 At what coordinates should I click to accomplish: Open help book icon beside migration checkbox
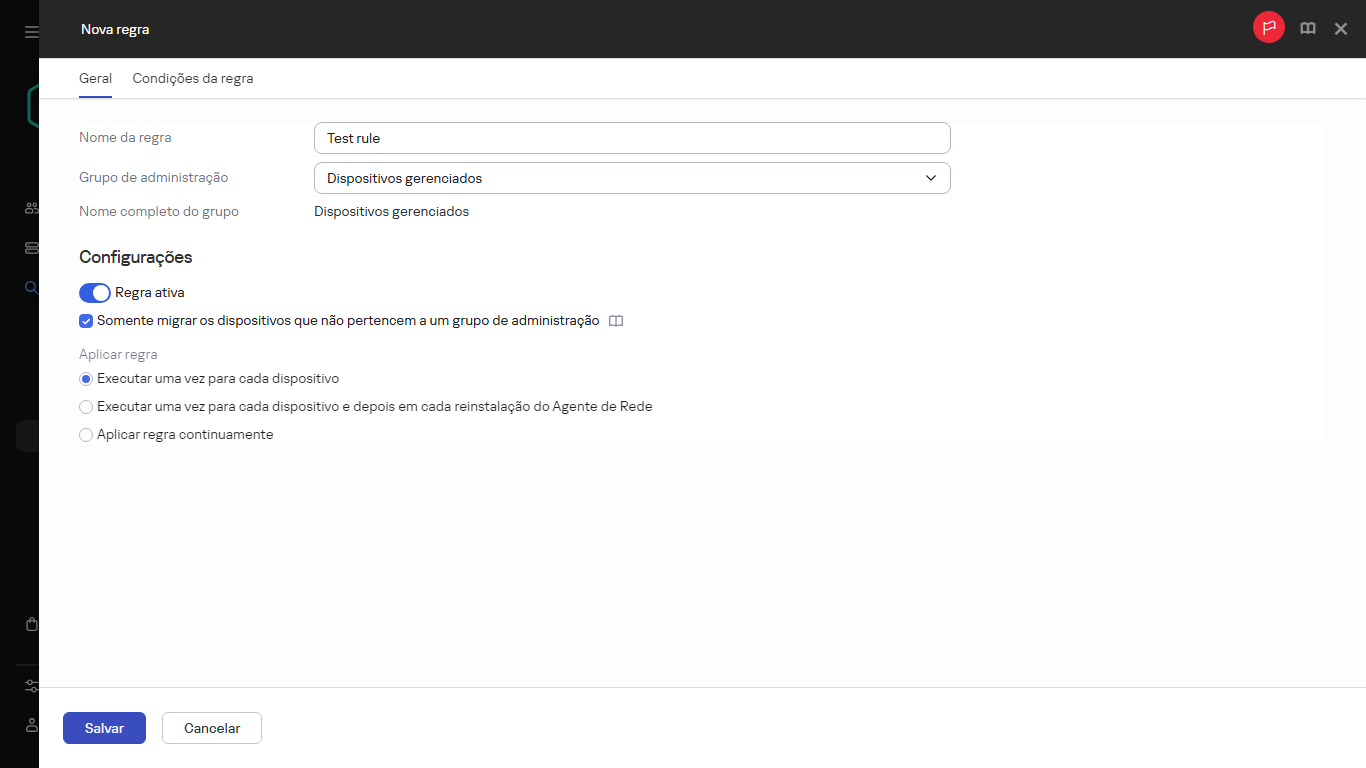616,321
